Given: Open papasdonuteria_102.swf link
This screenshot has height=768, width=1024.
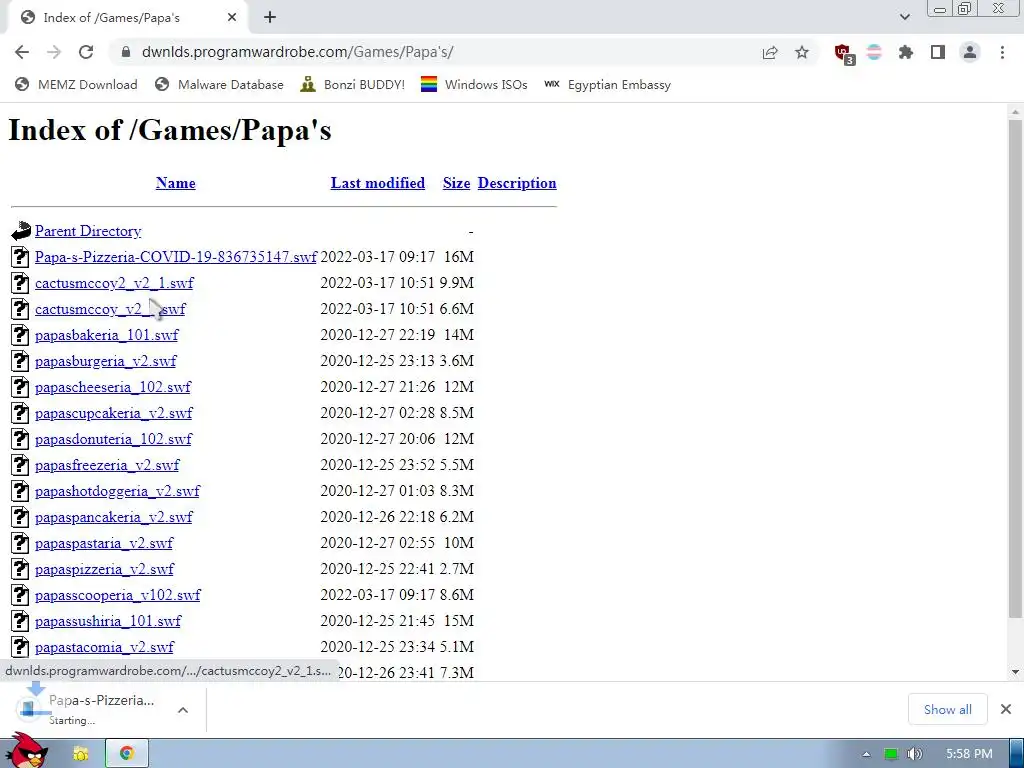Looking at the screenshot, I should pos(114,439).
